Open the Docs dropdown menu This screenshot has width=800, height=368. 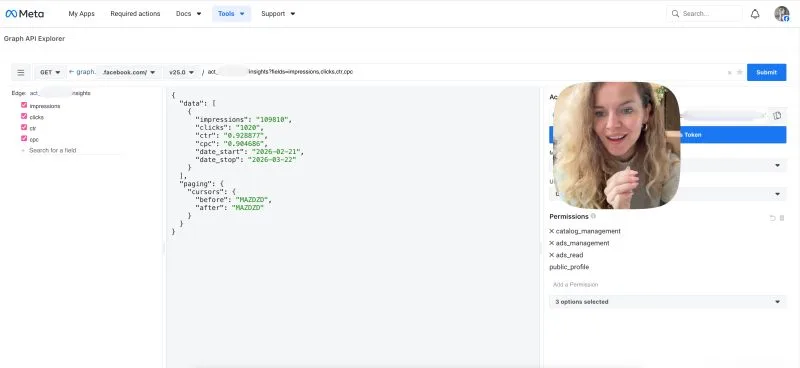pos(189,14)
